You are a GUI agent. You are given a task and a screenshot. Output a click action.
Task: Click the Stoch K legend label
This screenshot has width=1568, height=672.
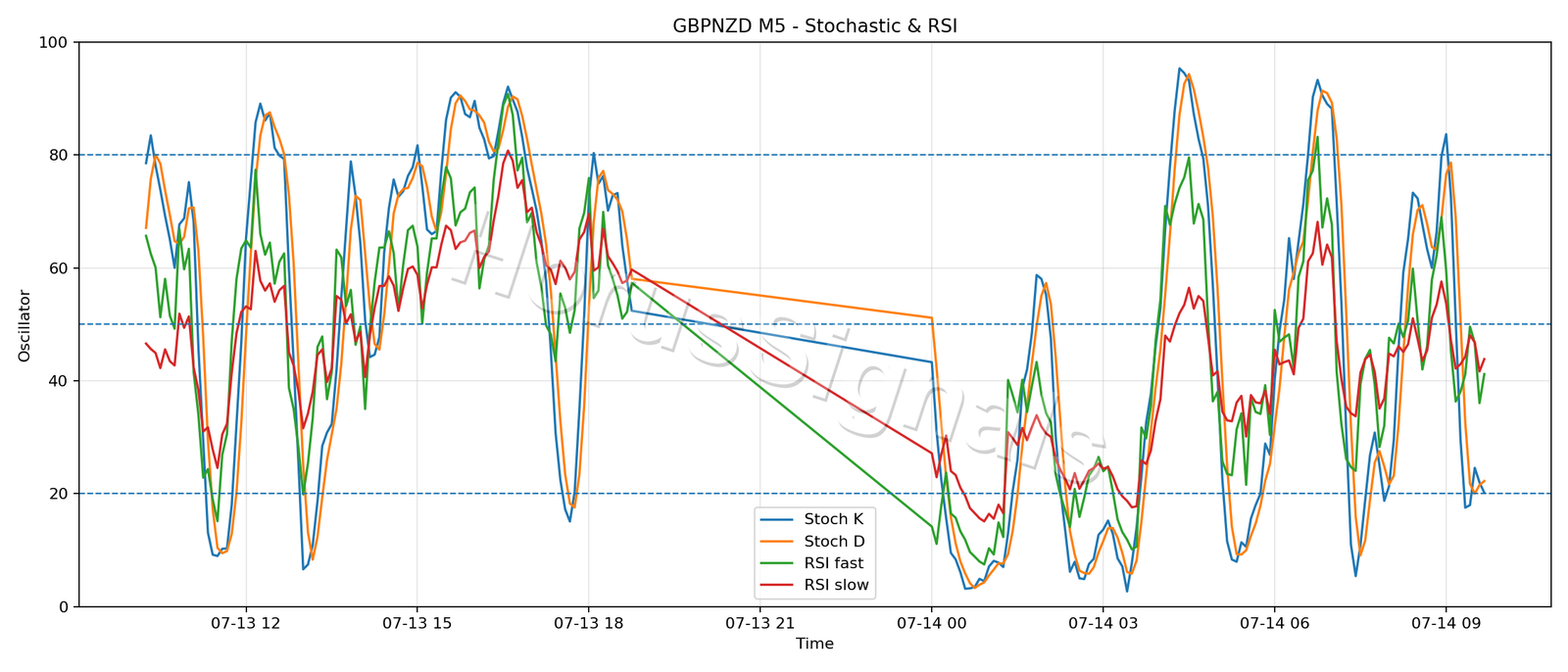(x=834, y=519)
